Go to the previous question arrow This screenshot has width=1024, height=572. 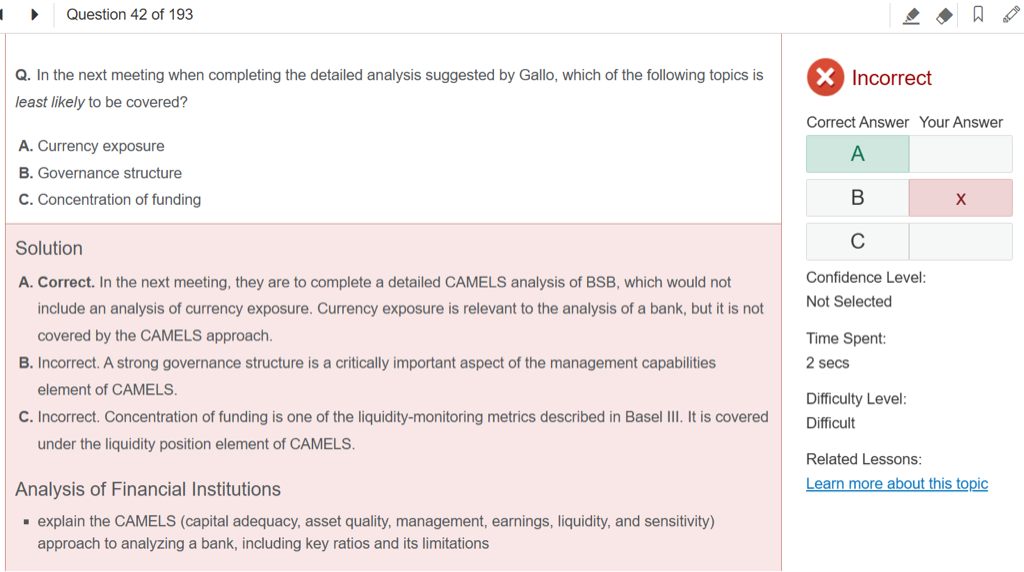click(3, 15)
